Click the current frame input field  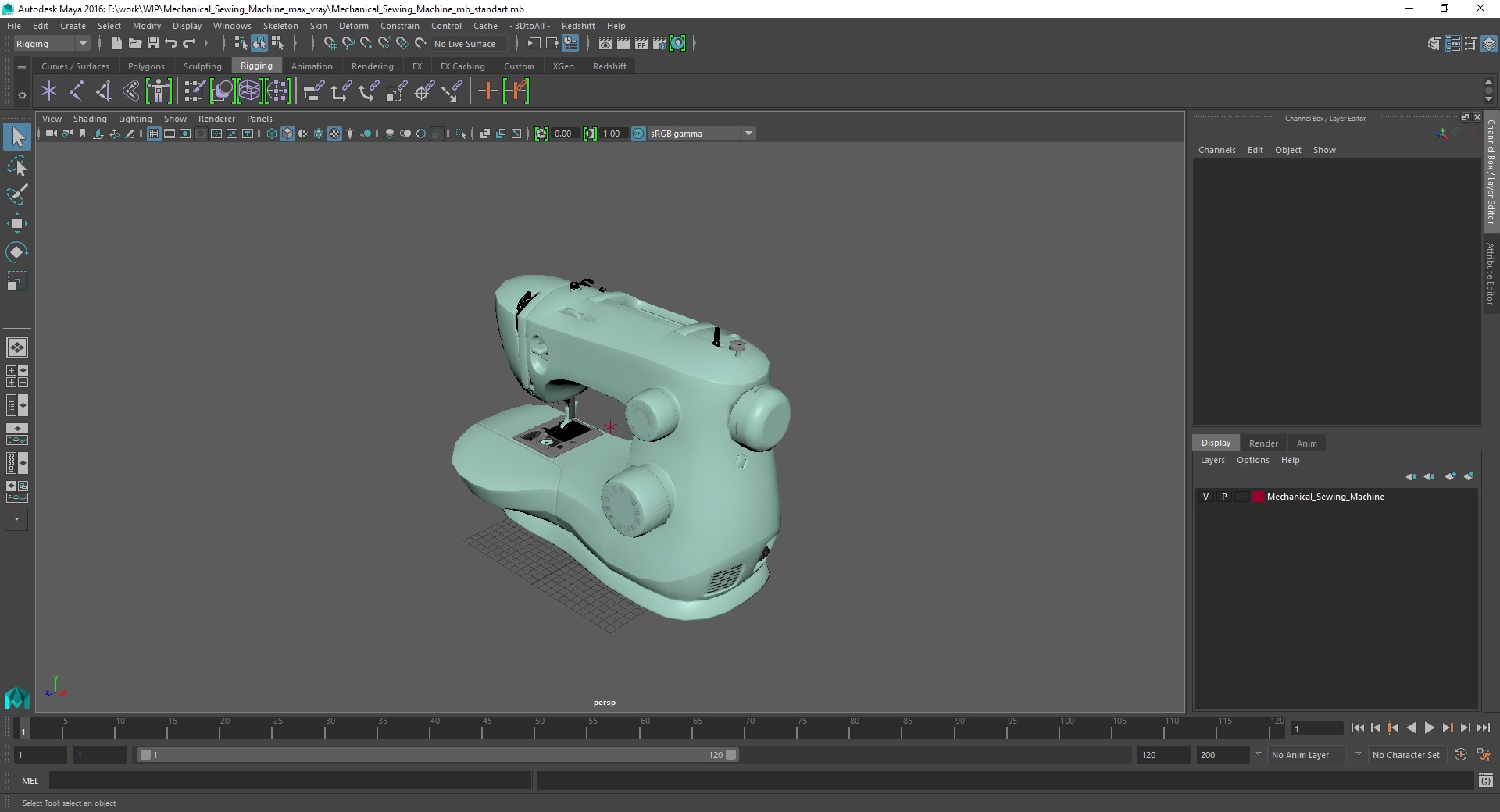pos(1317,728)
